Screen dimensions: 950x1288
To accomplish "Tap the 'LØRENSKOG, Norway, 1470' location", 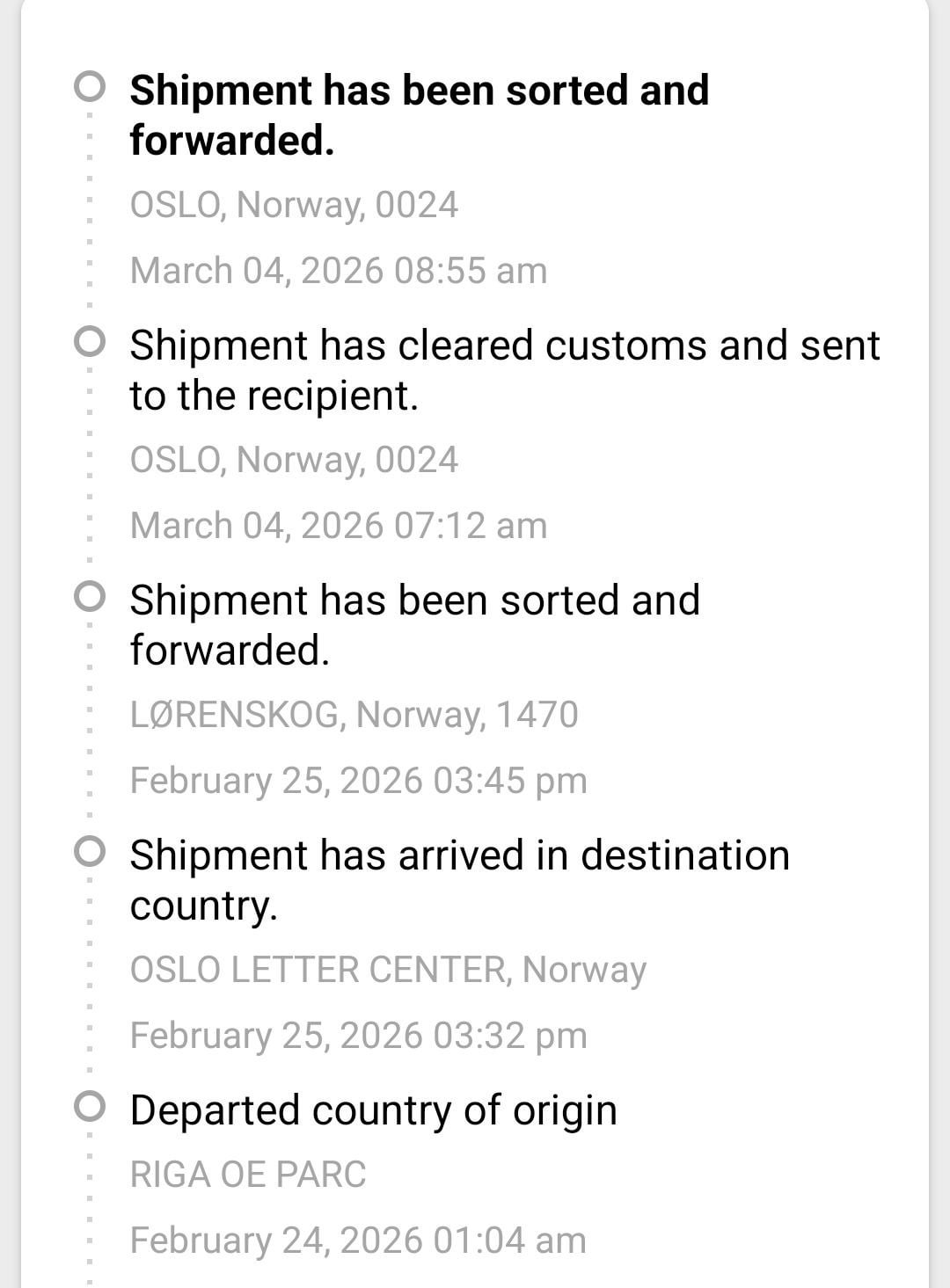I will (x=354, y=715).
